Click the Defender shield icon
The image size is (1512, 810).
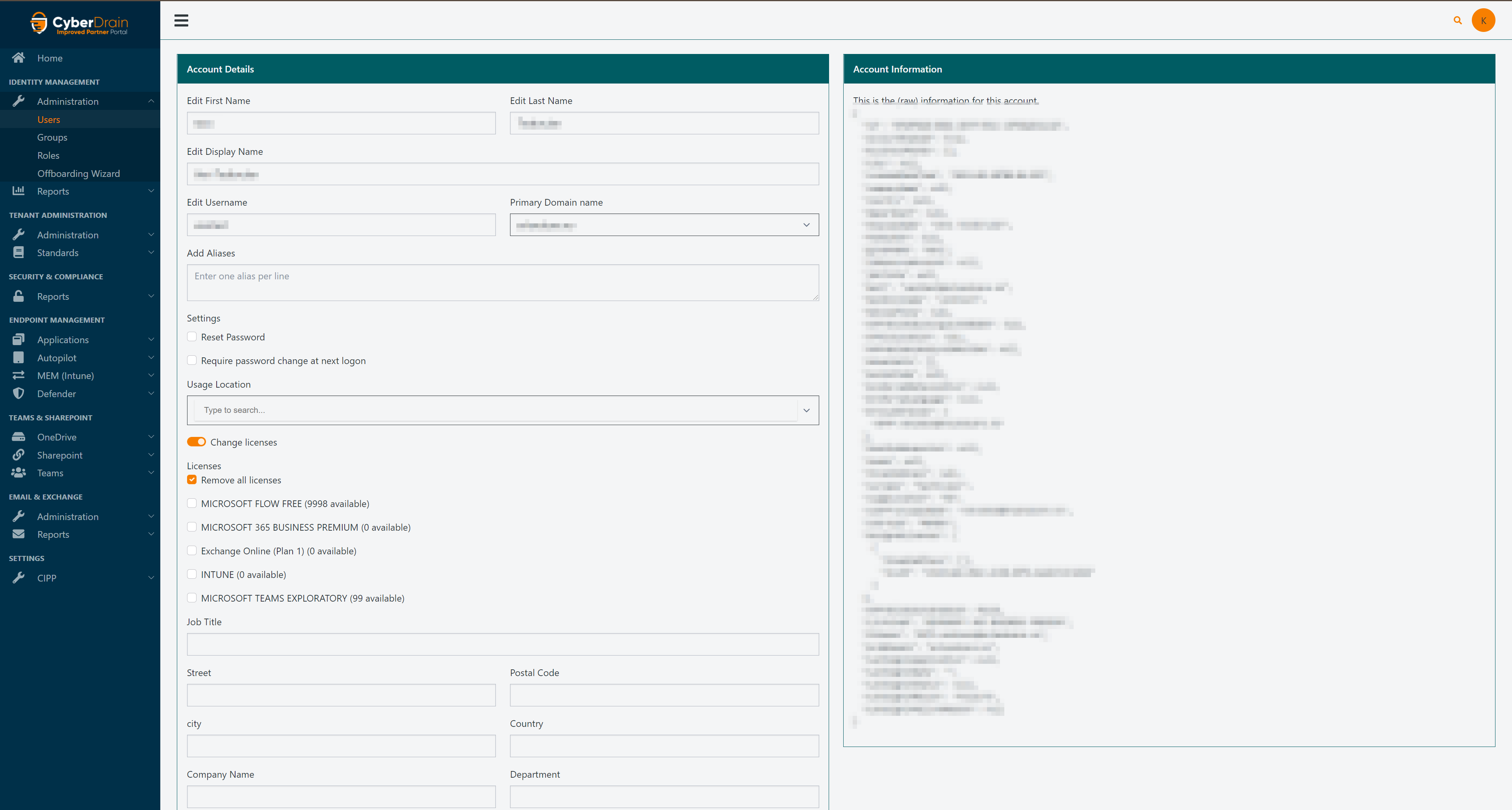pyautogui.click(x=19, y=393)
